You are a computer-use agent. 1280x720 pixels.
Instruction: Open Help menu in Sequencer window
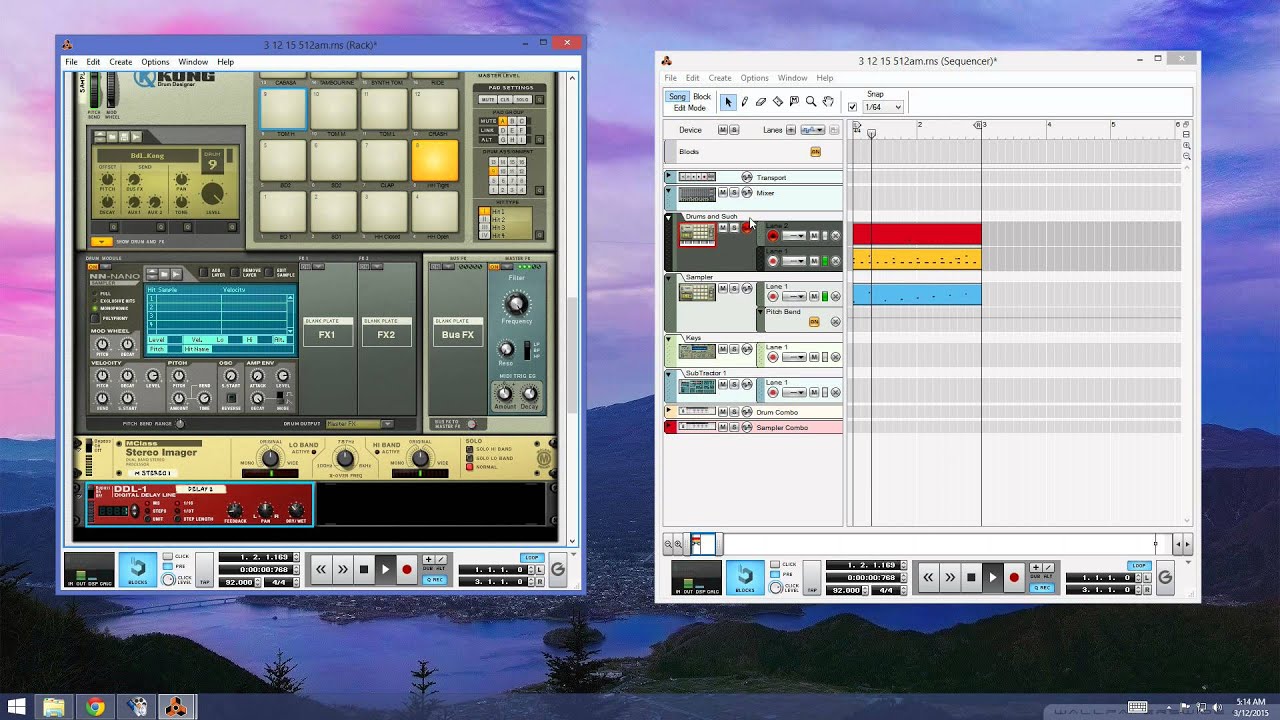[x=824, y=78]
